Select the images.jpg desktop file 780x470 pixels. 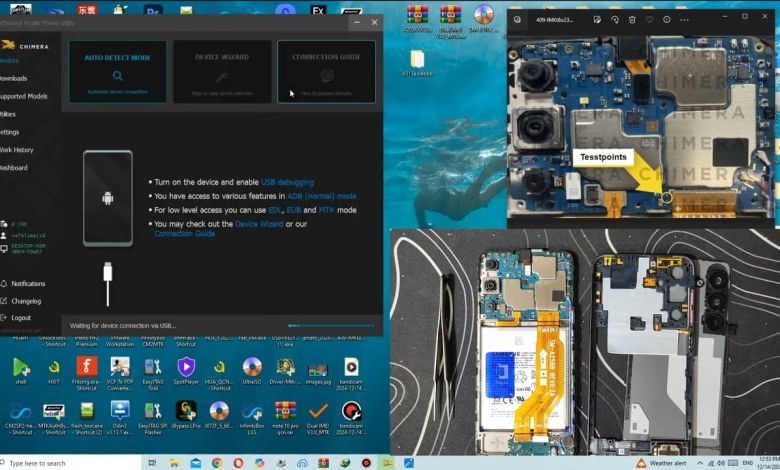(318, 372)
